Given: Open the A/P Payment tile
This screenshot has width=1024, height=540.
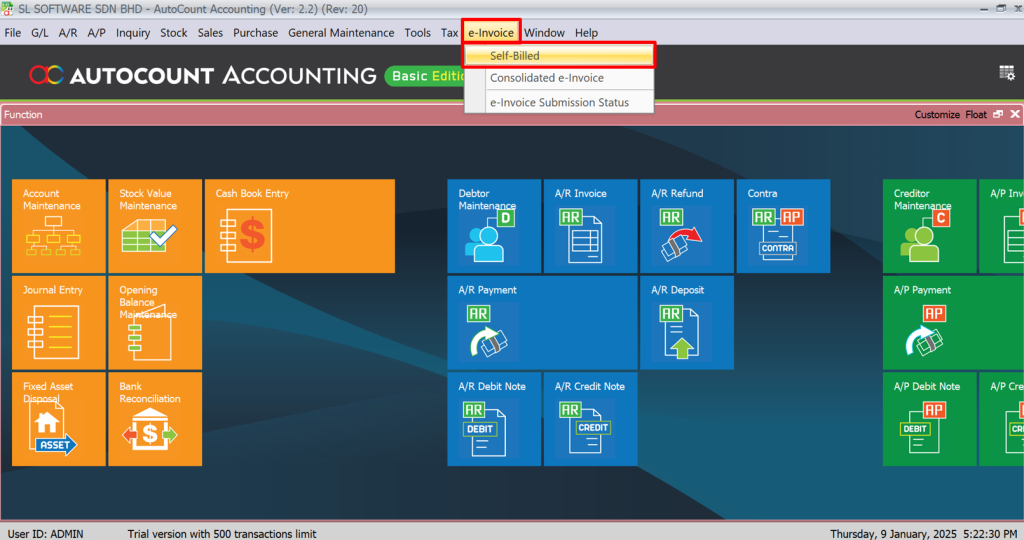Looking at the screenshot, I should point(953,323).
